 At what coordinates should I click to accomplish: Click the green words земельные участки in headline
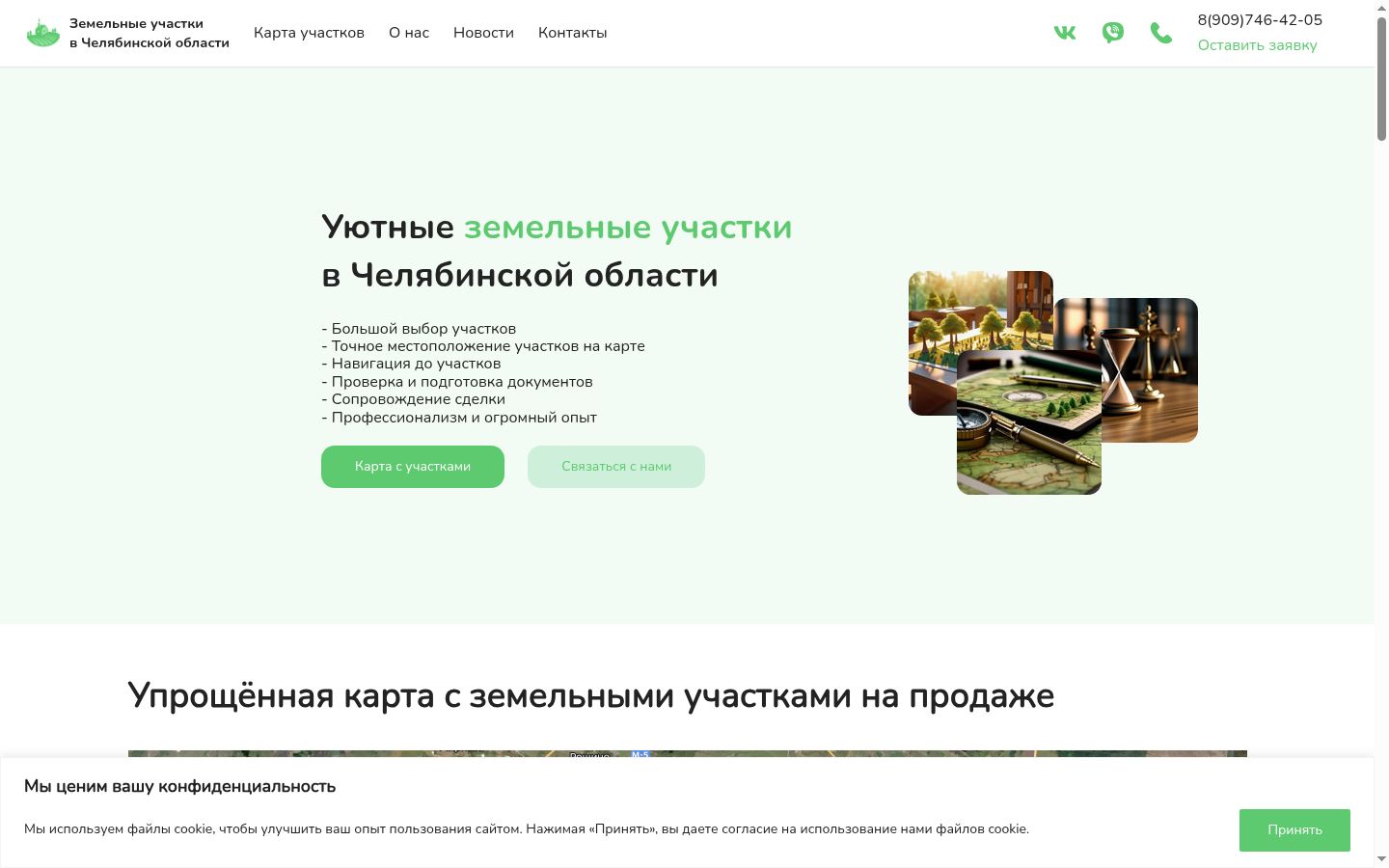click(628, 228)
